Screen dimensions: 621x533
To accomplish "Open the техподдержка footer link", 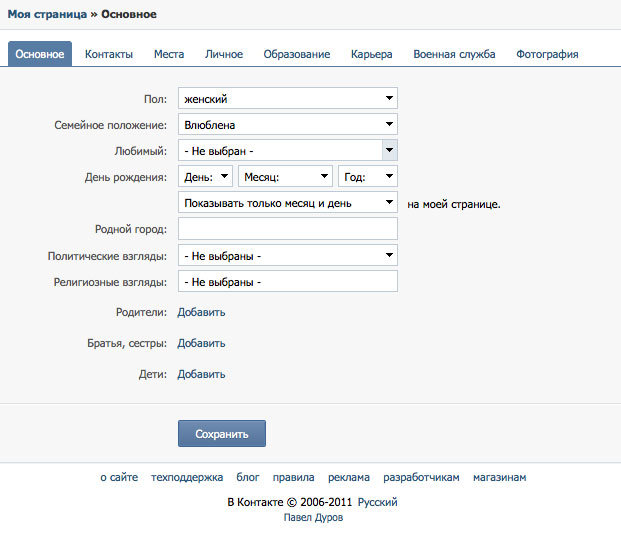I will click(187, 478).
